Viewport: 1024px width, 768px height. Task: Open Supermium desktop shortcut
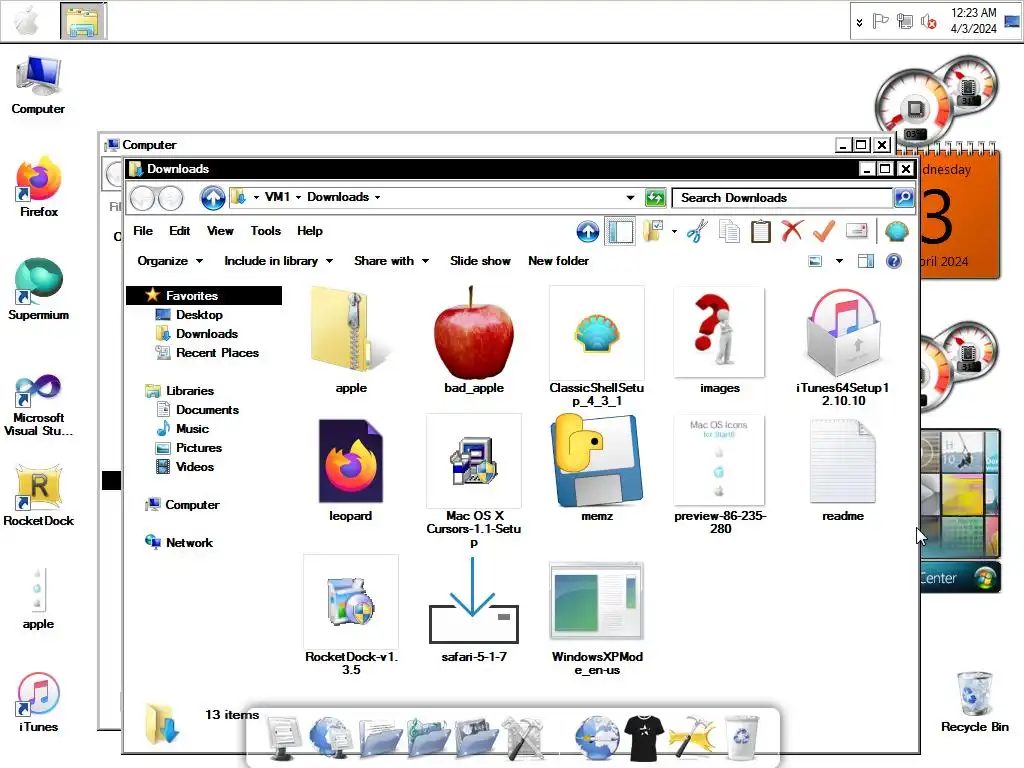(39, 289)
